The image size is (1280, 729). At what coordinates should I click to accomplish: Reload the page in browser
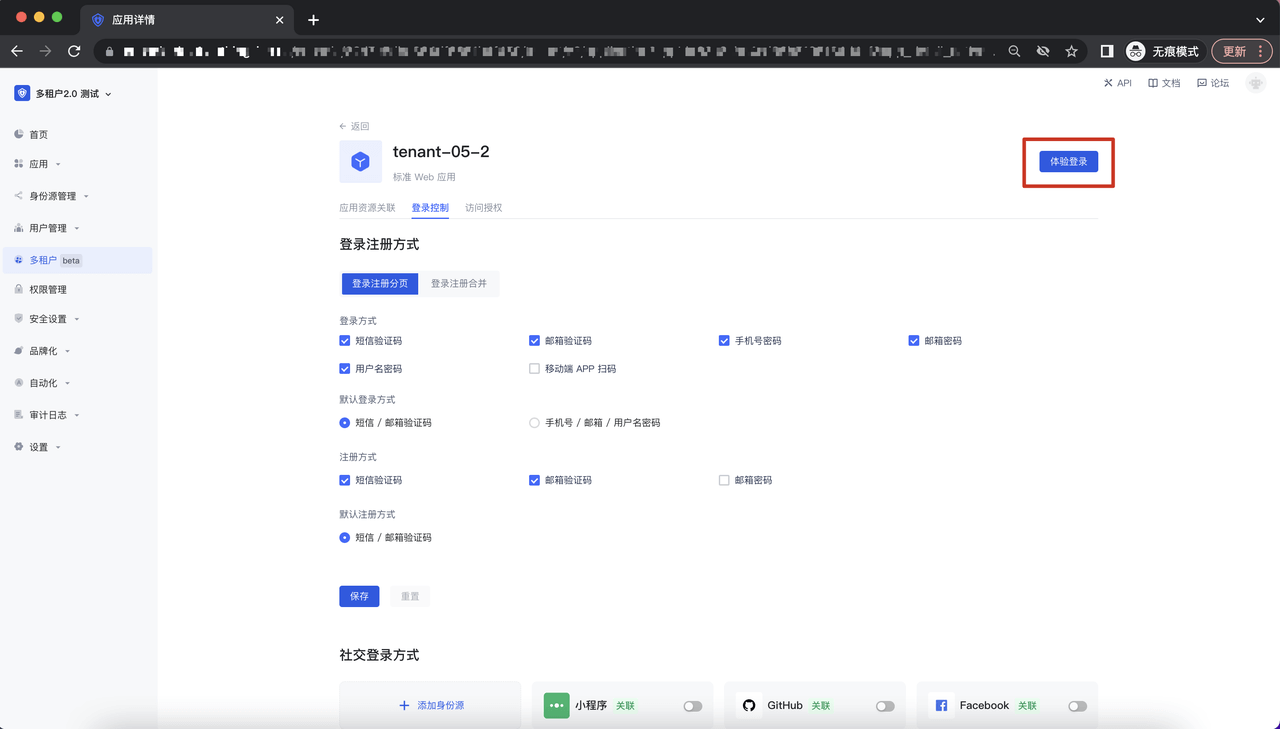[x=74, y=51]
